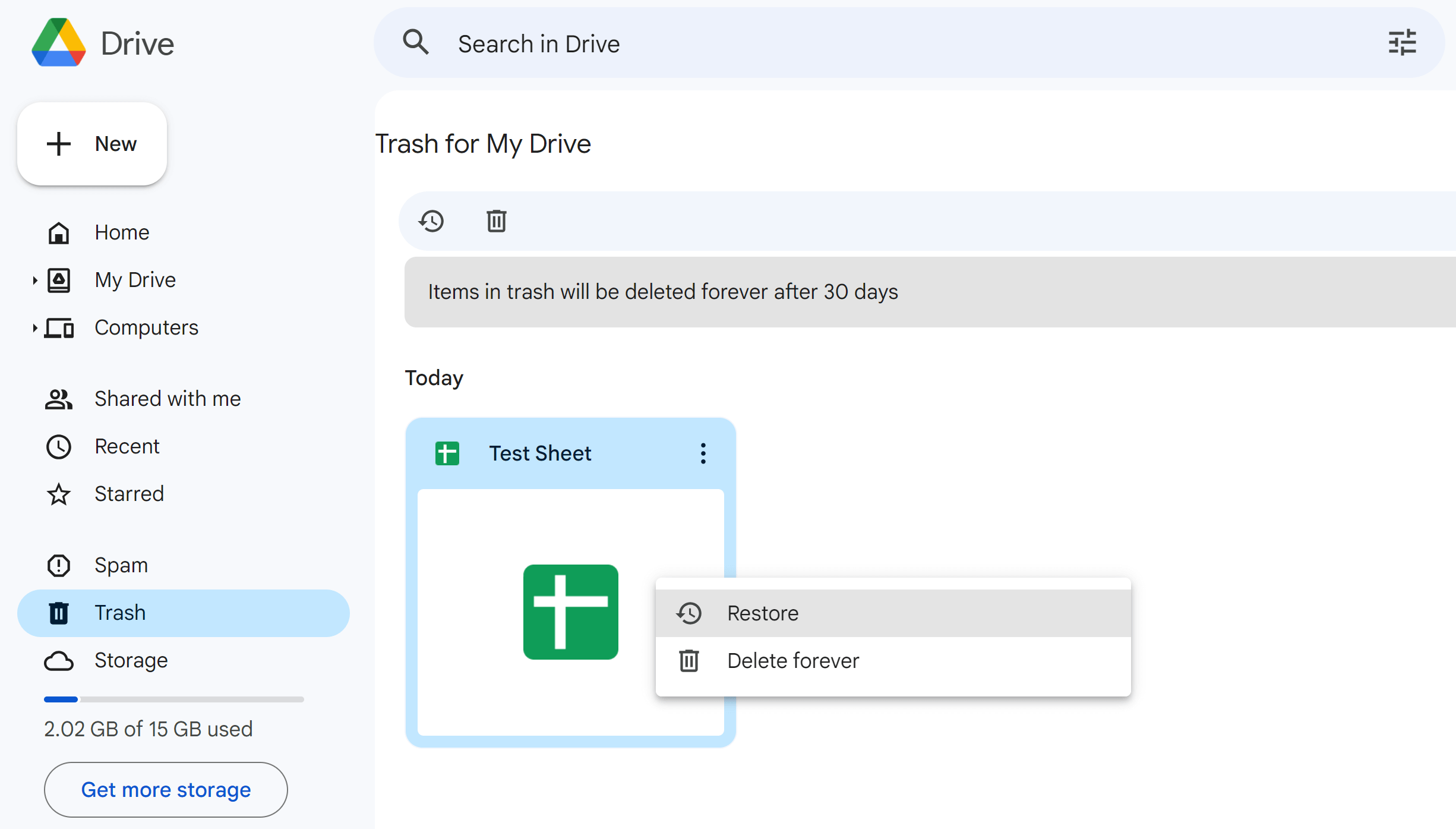The image size is (1456, 829).
Task: Choose Restore from the context menu
Action: point(762,613)
